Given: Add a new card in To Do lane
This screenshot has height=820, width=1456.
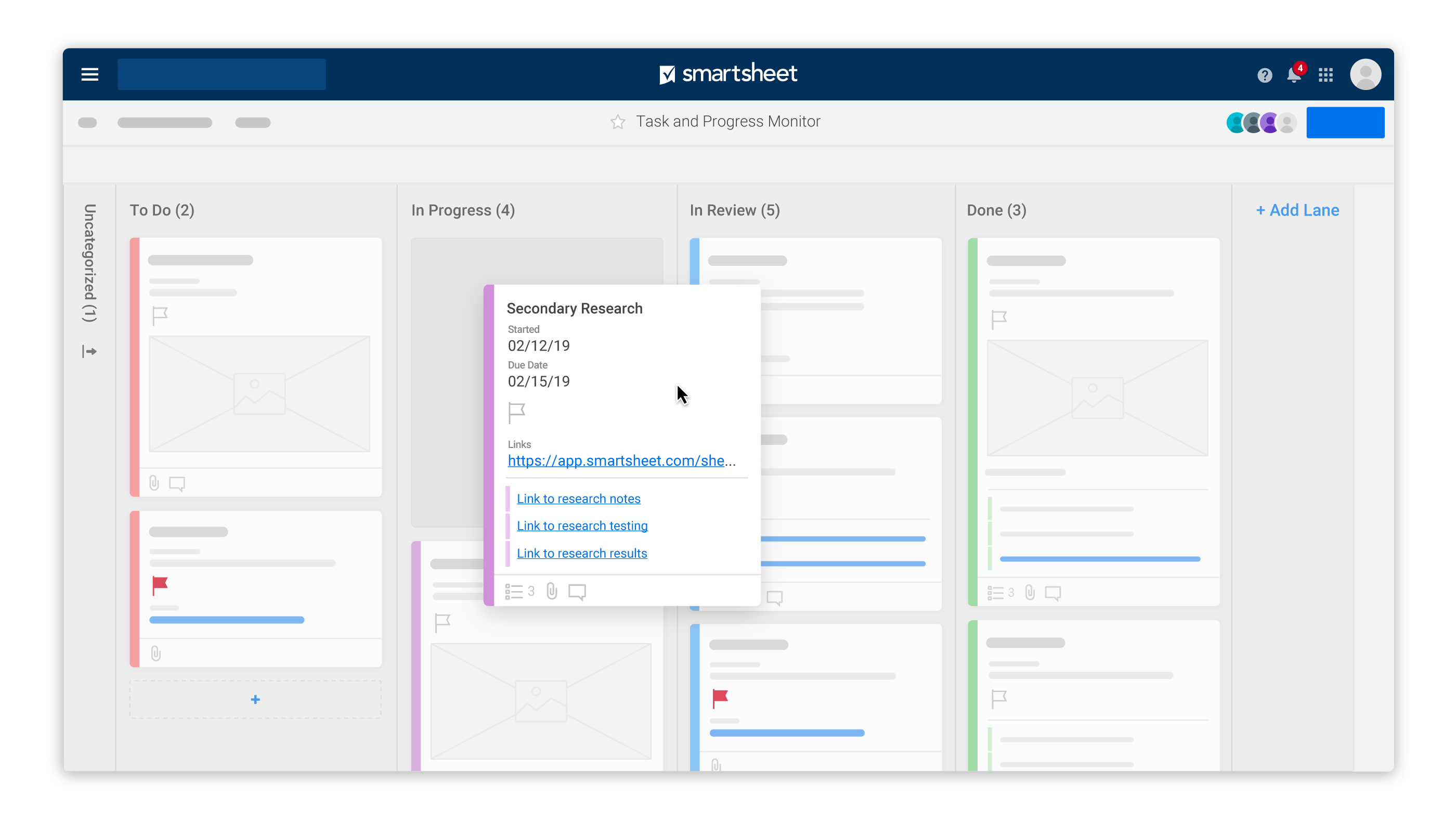Looking at the screenshot, I should (x=255, y=699).
